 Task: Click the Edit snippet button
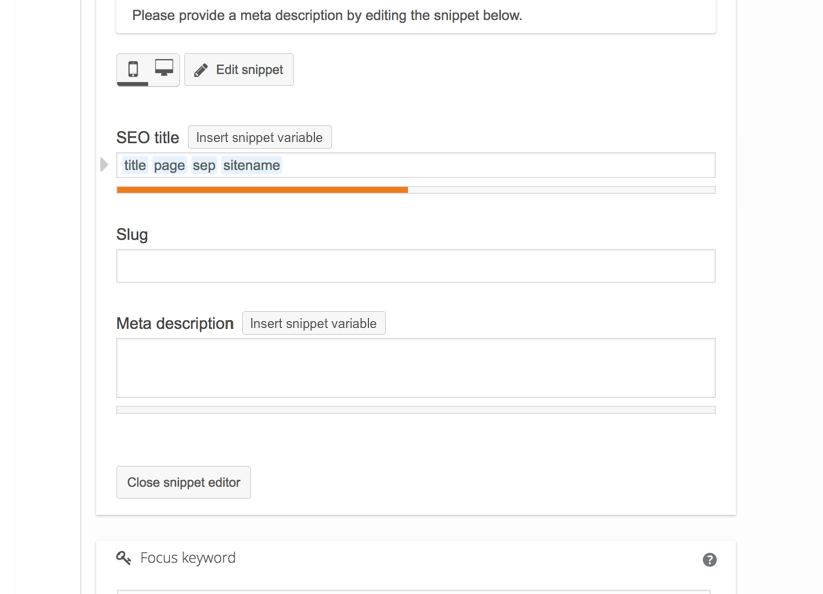238,69
